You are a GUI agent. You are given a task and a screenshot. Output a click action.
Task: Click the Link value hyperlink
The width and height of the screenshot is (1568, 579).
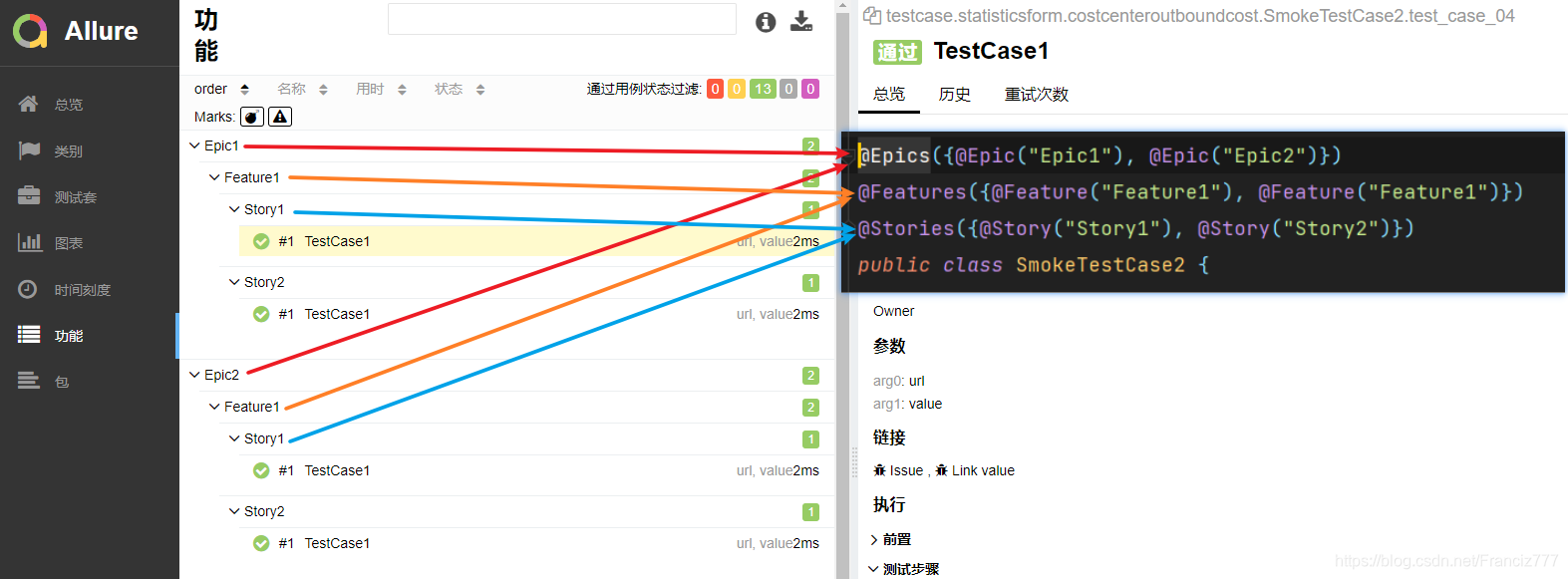click(982, 470)
